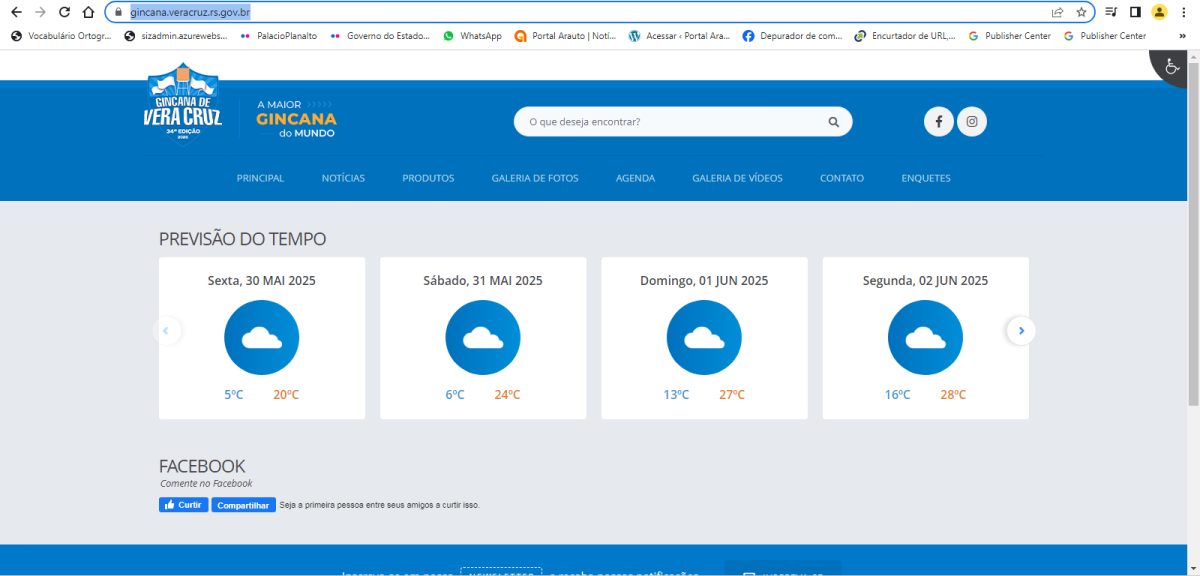Click the 24ºC maximum temperature

(x=507, y=395)
